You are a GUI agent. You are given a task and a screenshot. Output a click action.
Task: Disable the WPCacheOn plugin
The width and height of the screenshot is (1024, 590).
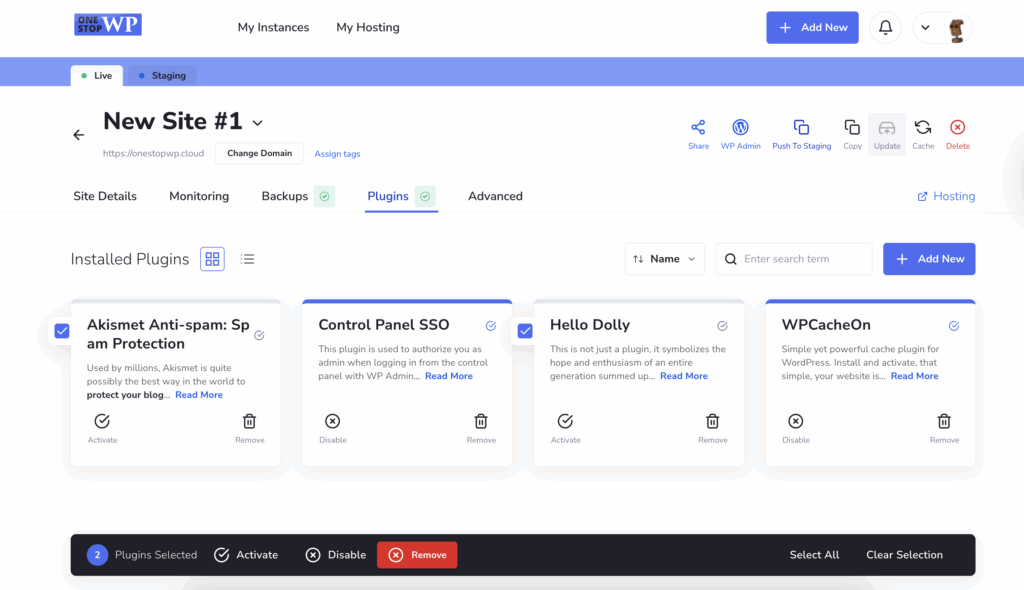[795, 428]
